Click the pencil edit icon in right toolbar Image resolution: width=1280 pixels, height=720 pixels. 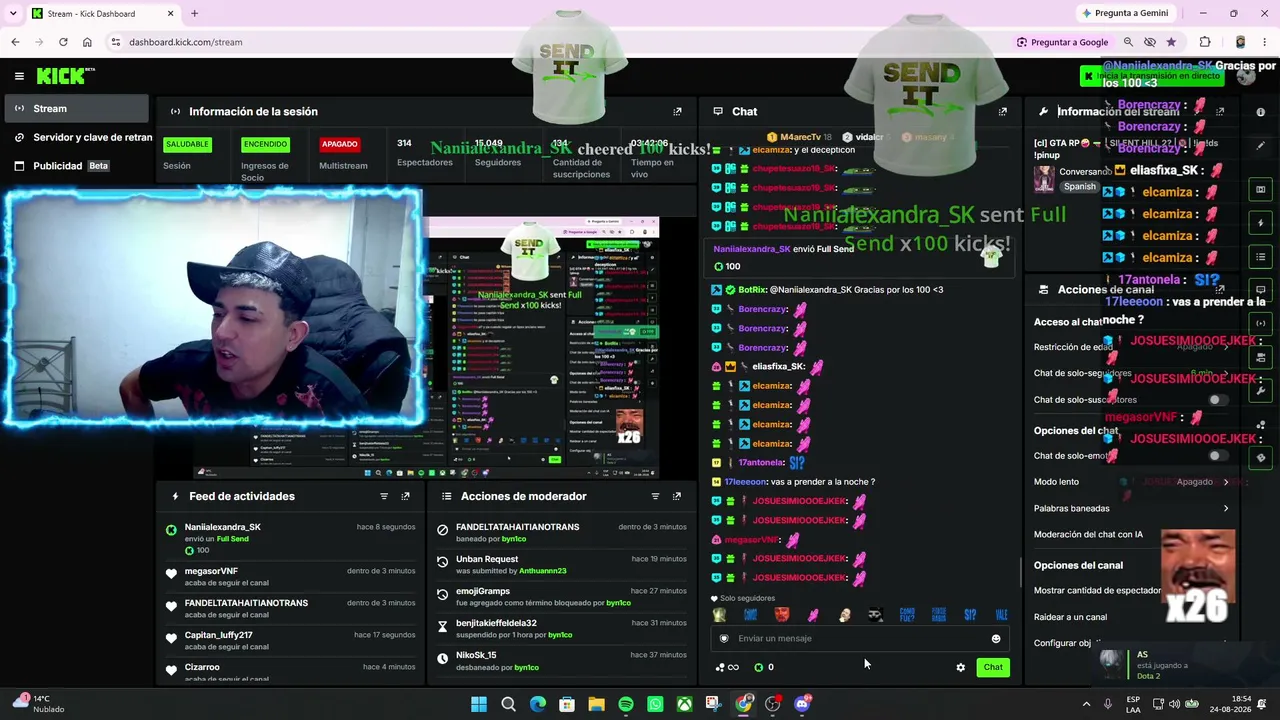pyautogui.click(x=1260, y=146)
